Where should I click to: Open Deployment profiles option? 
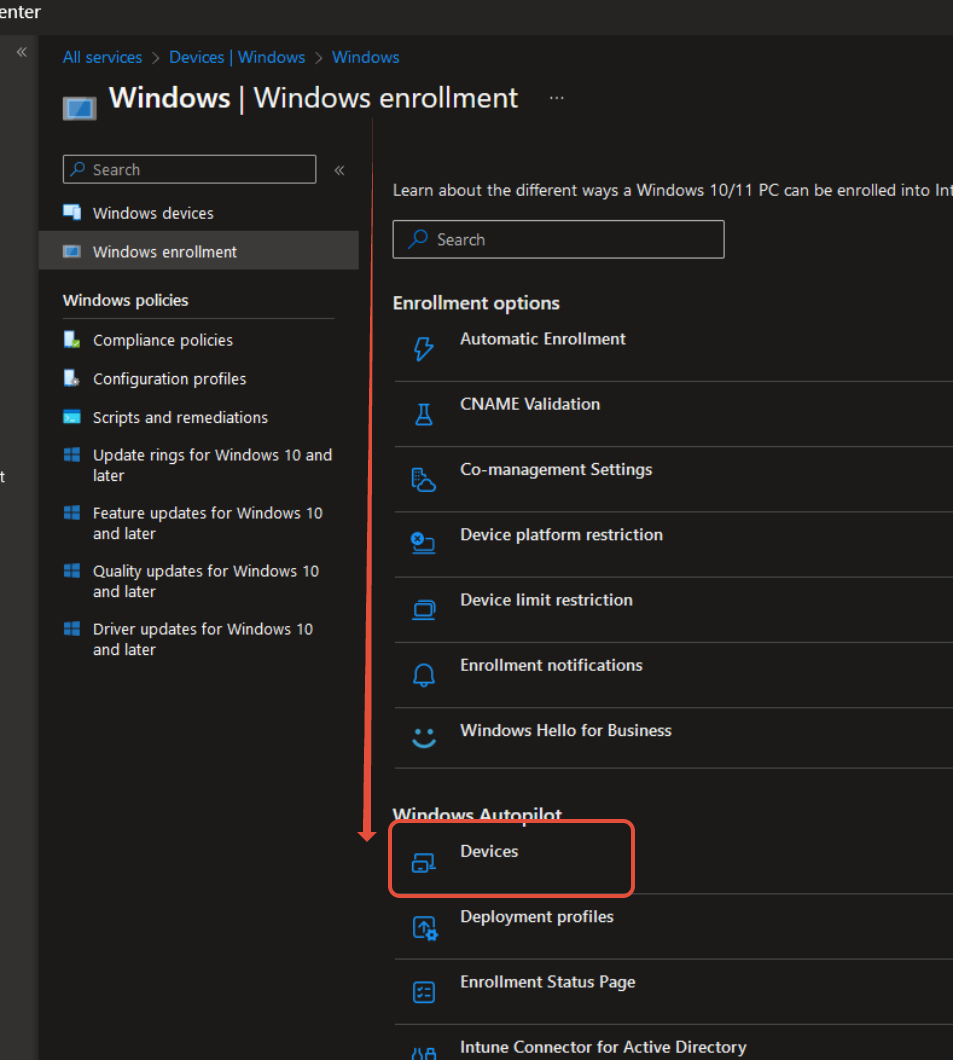pos(537,917)
